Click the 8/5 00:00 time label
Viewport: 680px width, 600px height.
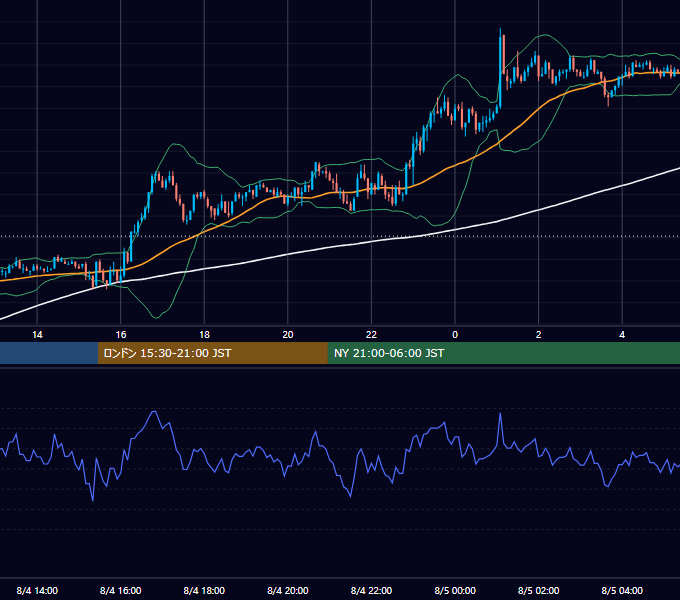(455, 590)
